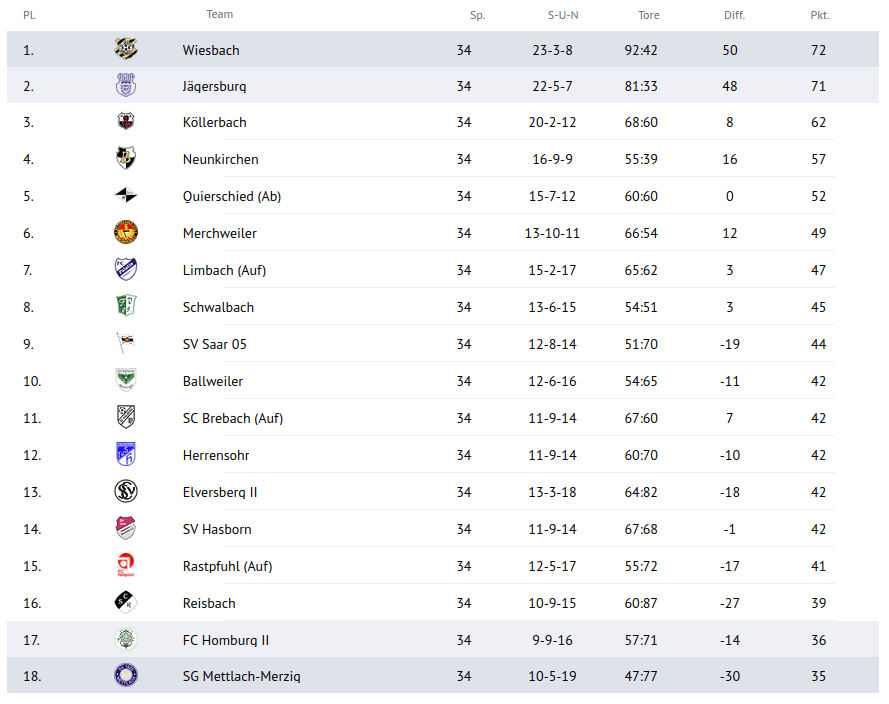Click the Diff. column header
Viewport: 889px width, 704px height.
click(734, 15)
